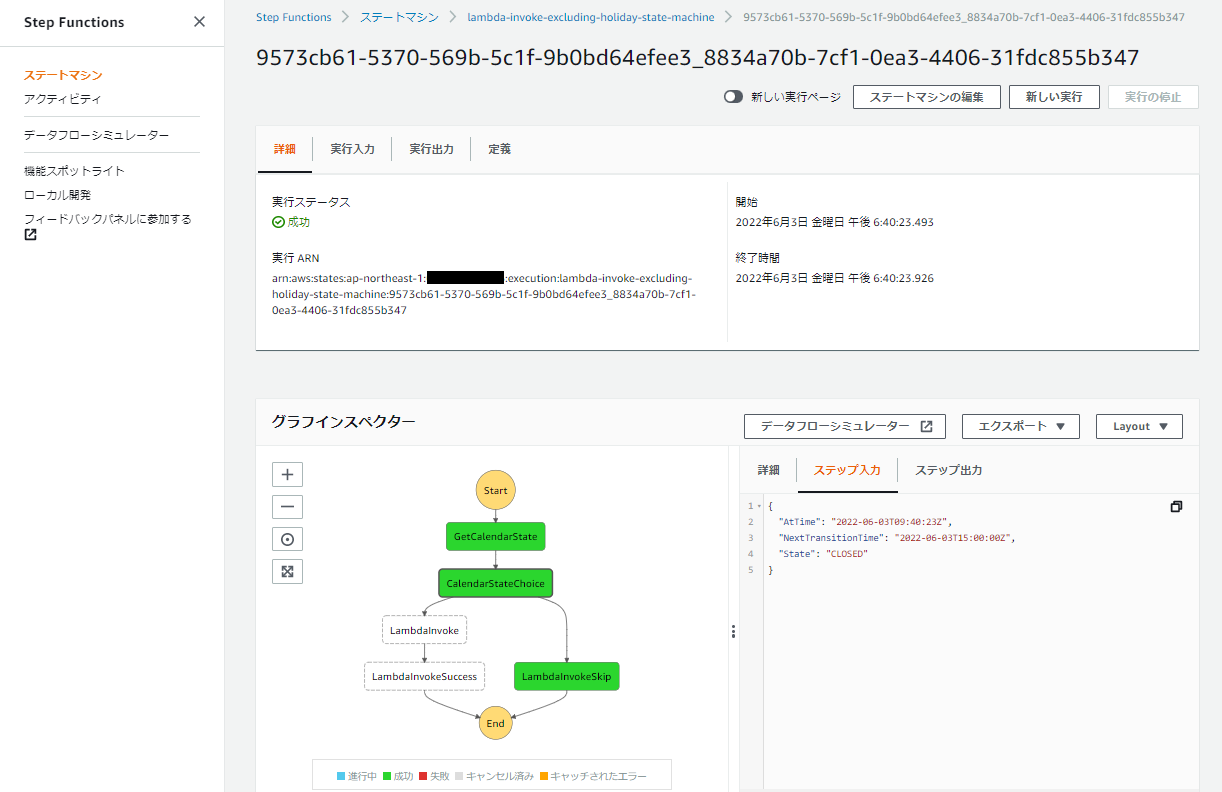Switch to the 定義 tab
This screenshot has height=792, width=1222.
[499, 149]
